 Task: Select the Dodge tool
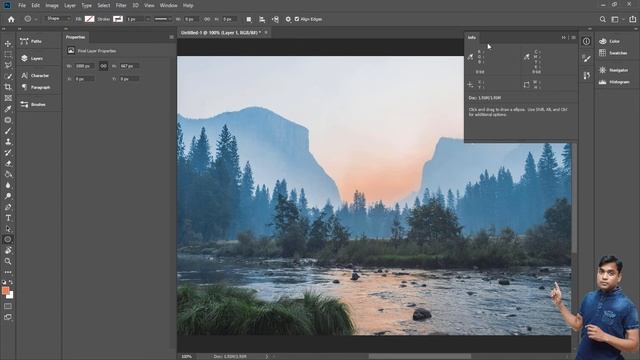coord(8,196)
